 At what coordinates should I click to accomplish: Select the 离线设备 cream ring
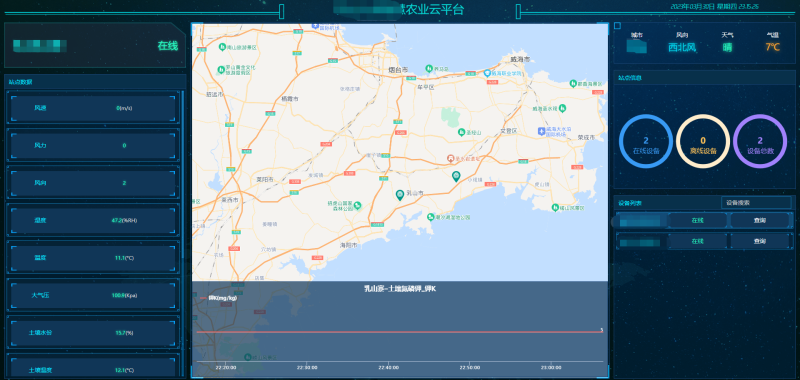pos(703,141)
